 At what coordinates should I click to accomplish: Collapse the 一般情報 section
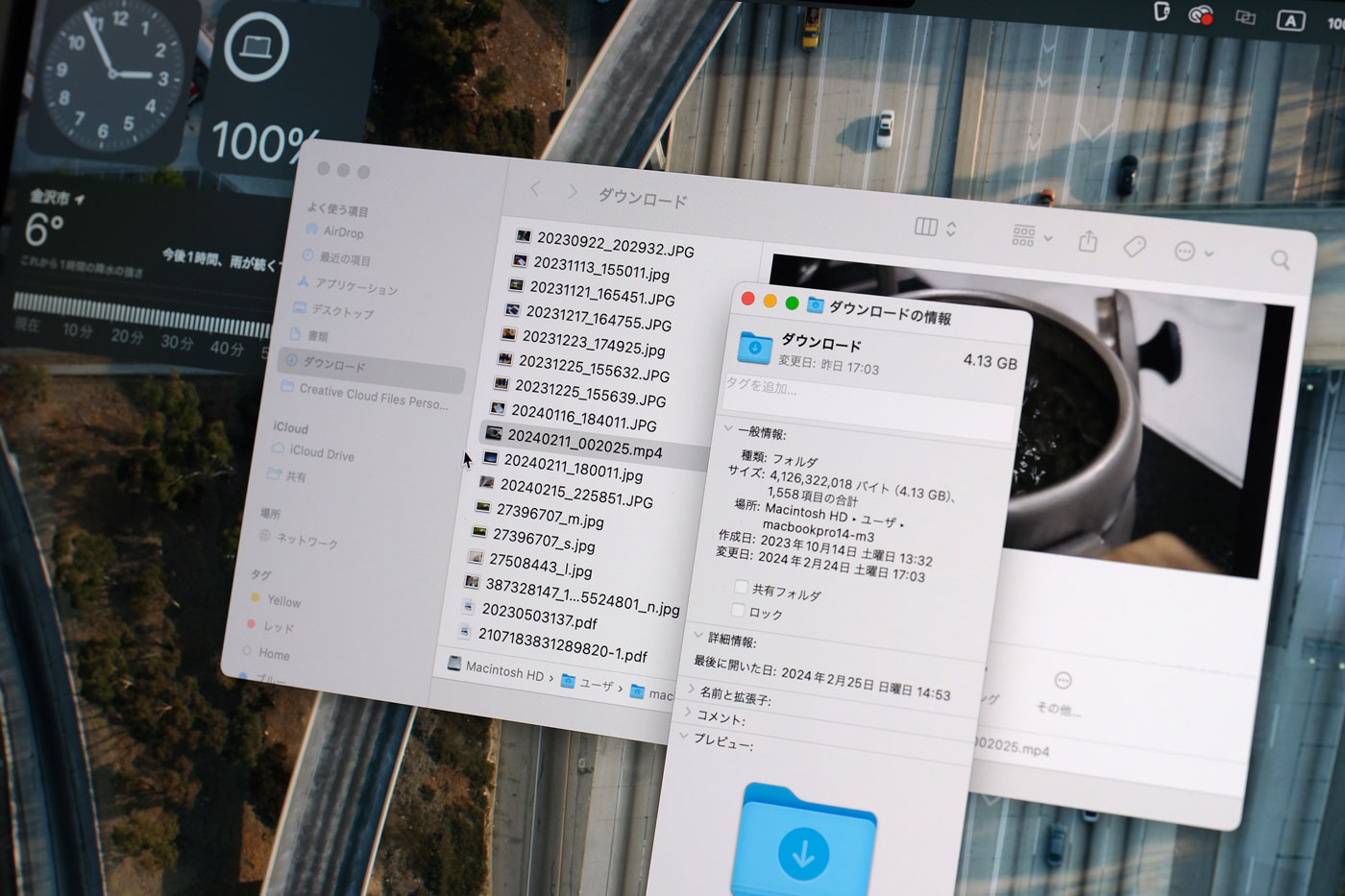pos(728,428)
